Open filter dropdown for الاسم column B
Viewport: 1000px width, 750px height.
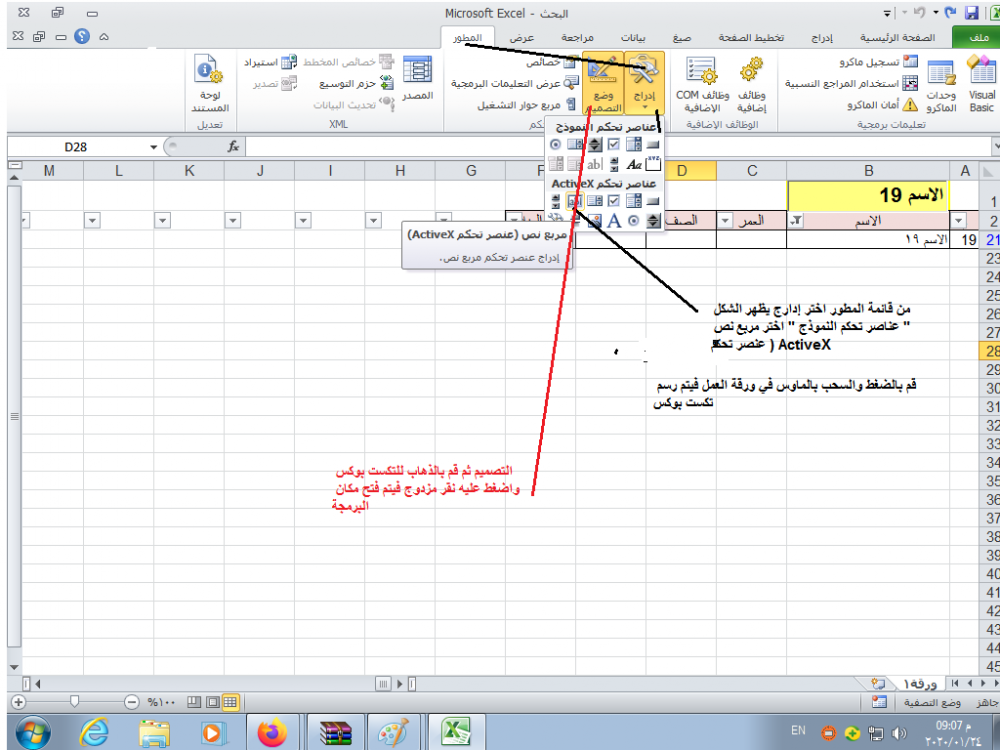coord(797,221)
